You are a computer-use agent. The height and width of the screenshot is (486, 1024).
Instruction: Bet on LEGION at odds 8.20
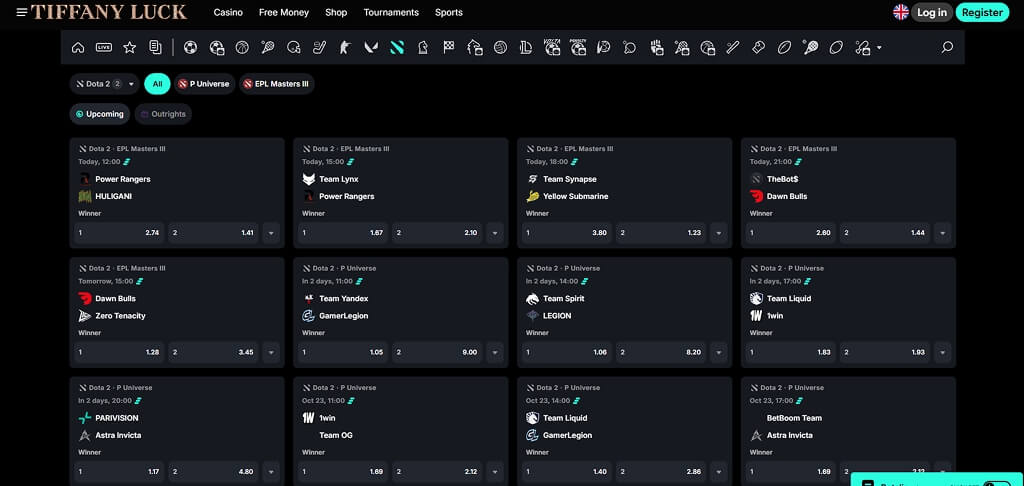662,352
